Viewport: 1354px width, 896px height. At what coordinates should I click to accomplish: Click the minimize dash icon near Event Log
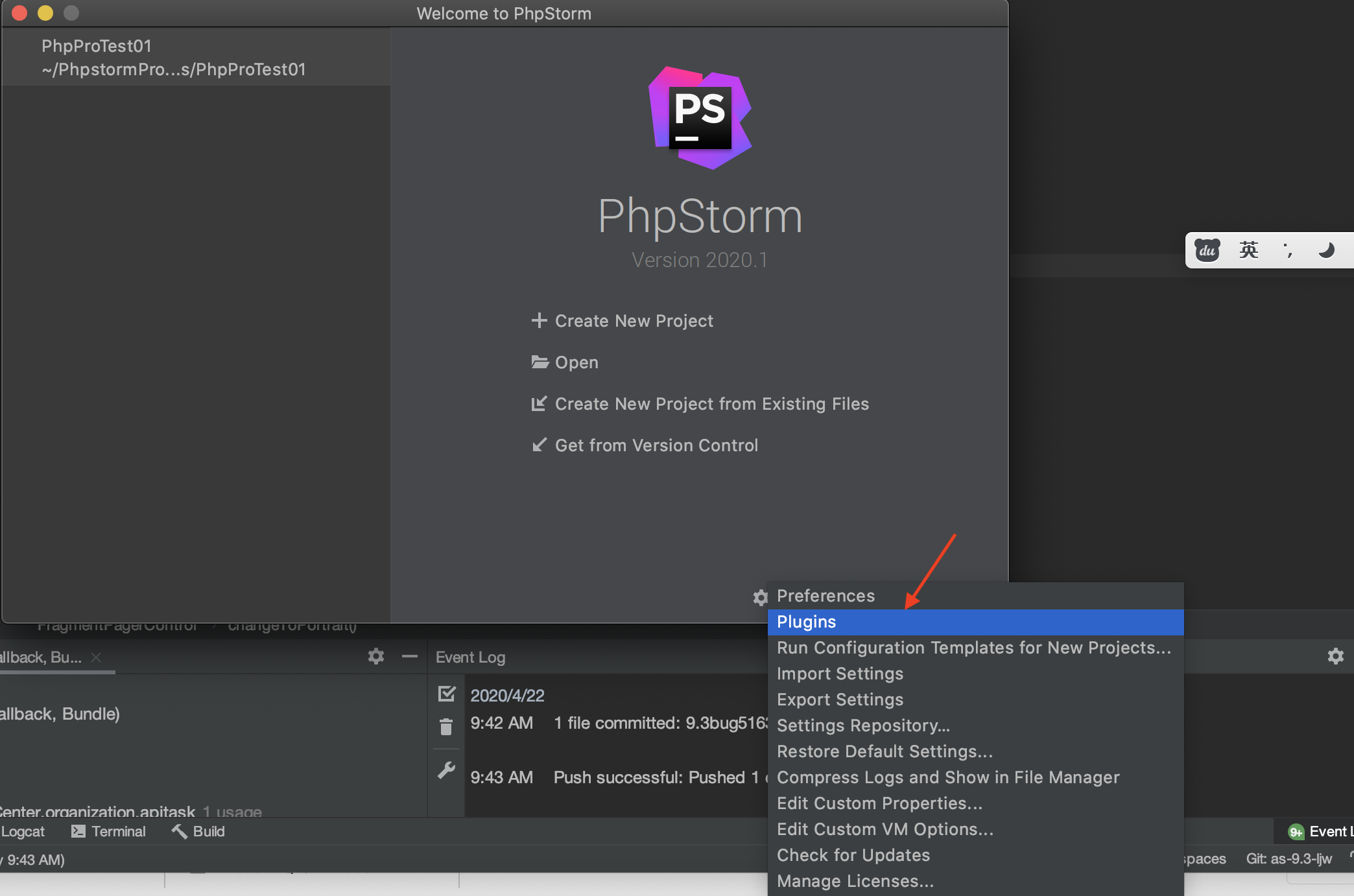pyautogui.click(x=409, y=656)
